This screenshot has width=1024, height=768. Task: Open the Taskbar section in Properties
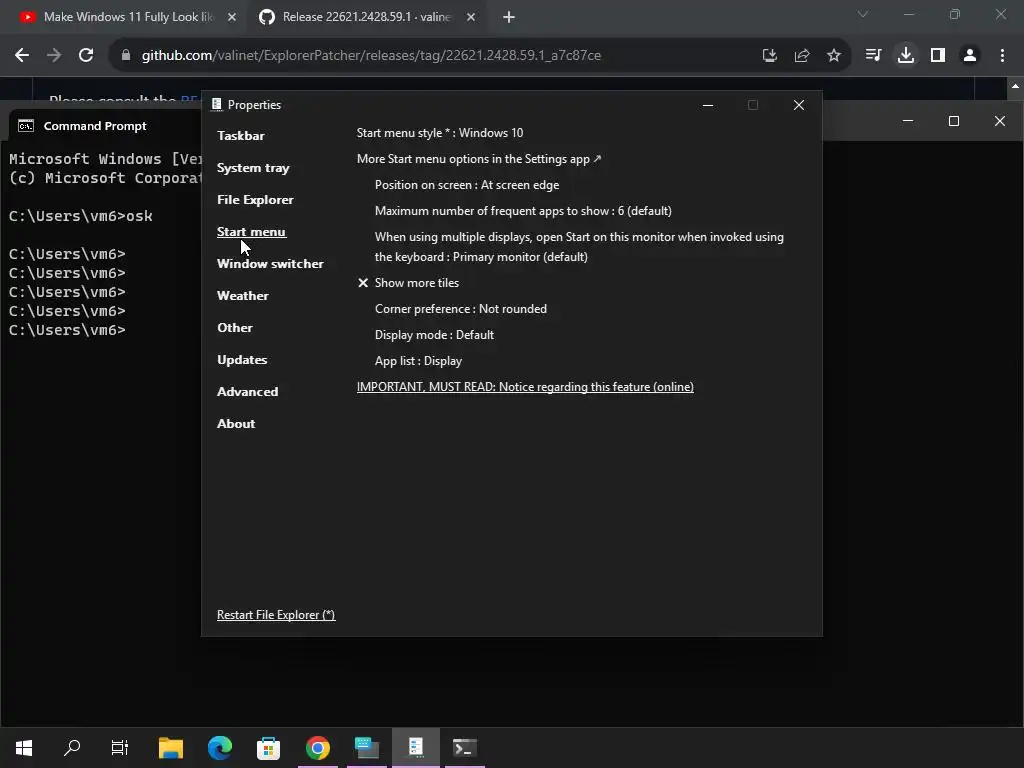click(x=240, y=136)
